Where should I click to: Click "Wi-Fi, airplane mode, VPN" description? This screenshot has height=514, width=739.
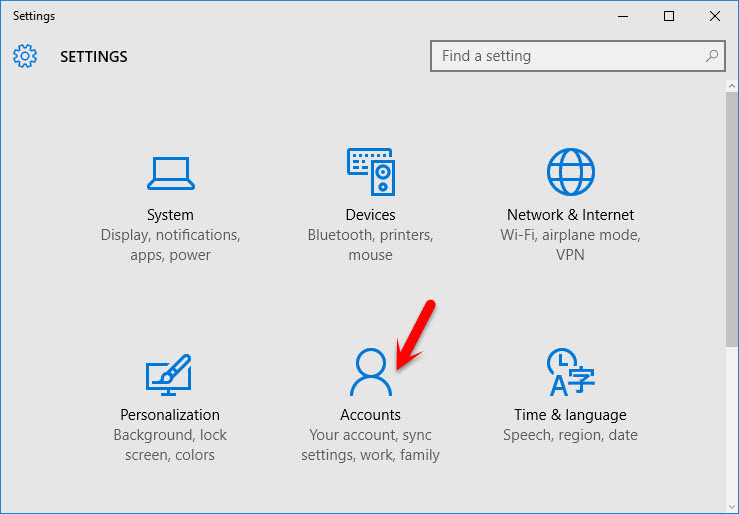570,245
